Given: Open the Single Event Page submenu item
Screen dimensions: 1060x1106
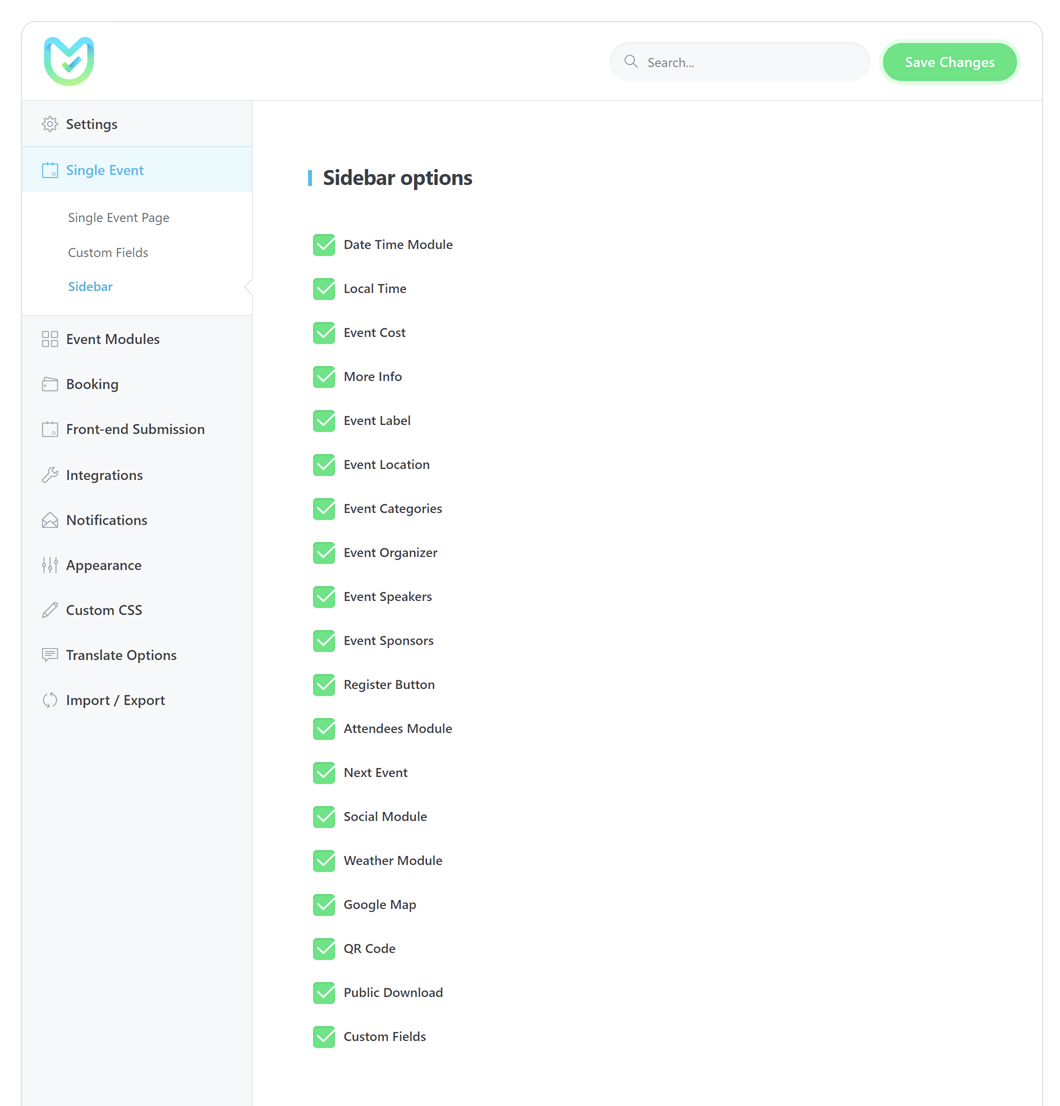Looking at the screenshot, I should [x=118, y=217].
